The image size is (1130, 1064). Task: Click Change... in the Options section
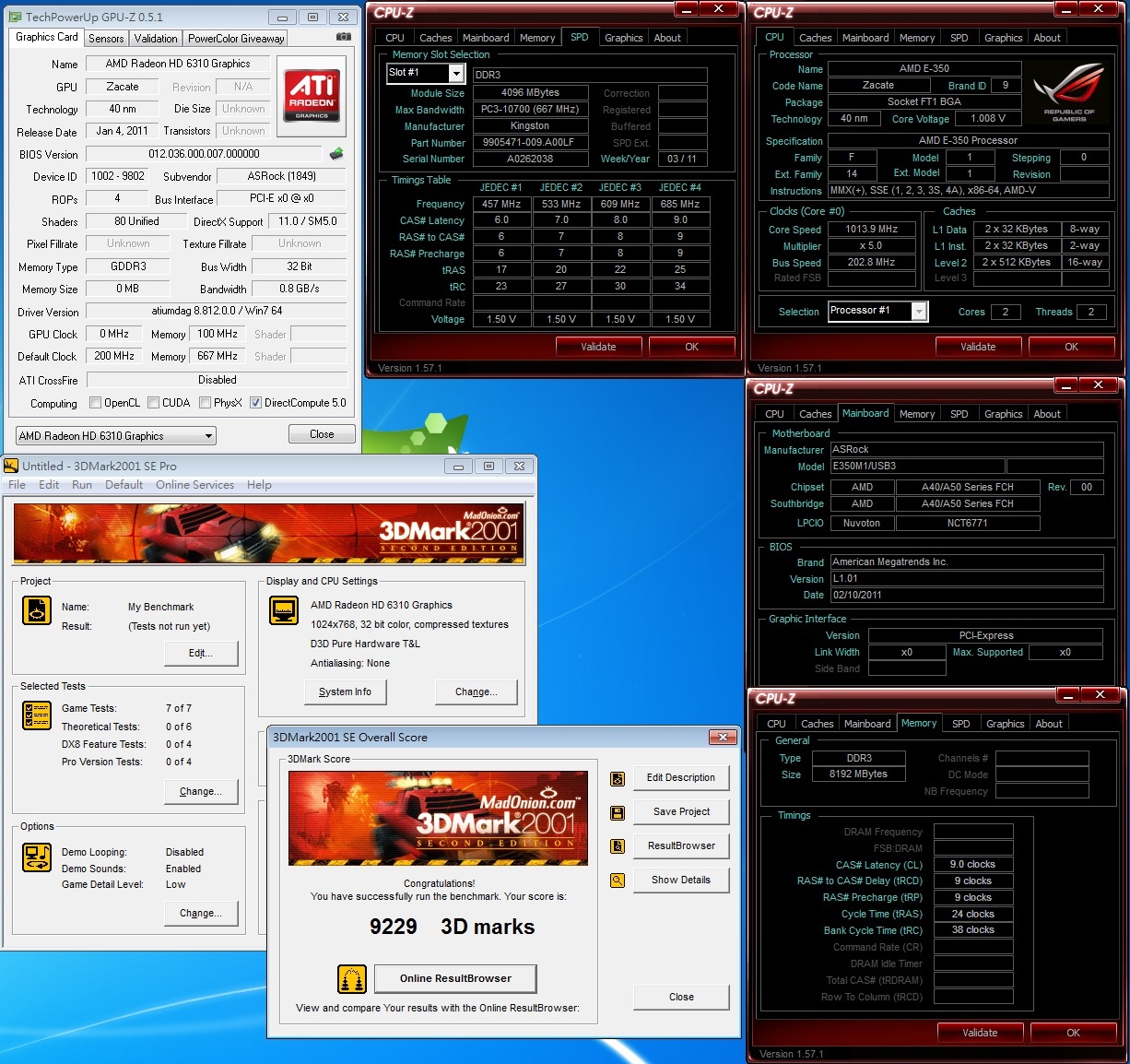point(200,913)
